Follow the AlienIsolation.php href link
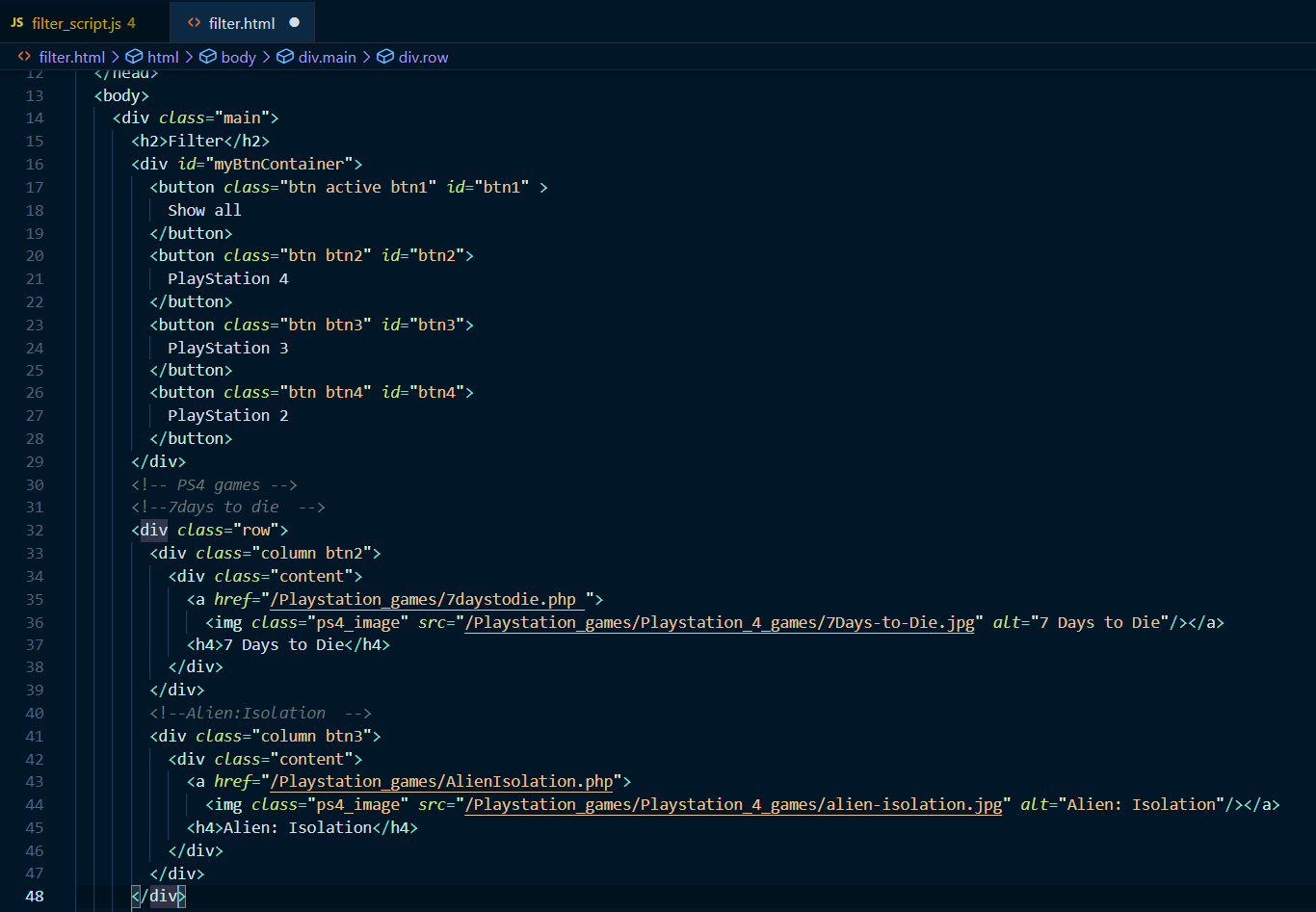The image size is (1316, 912). tap(441, 781)
